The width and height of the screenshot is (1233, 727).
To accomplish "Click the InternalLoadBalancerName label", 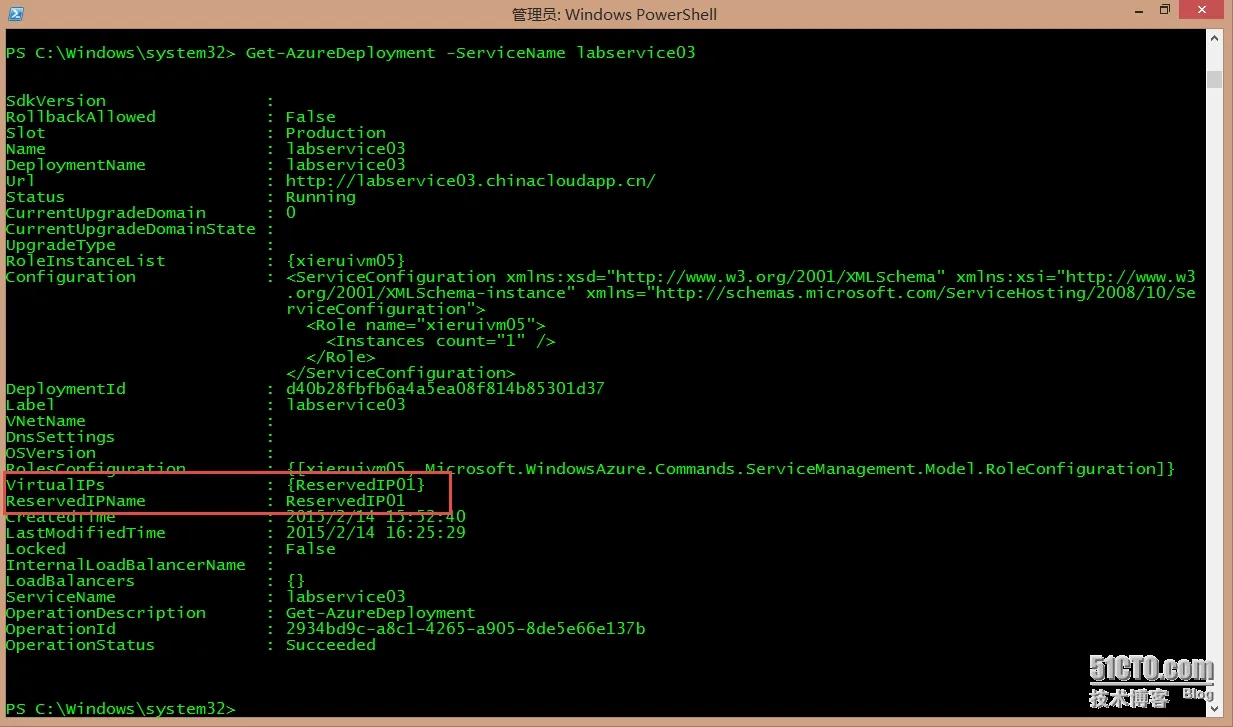I will pyautogui.click(x=125, y=565).
